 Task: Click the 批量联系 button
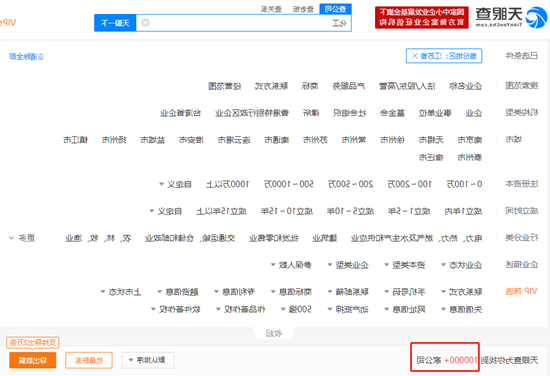coord(89,360)
